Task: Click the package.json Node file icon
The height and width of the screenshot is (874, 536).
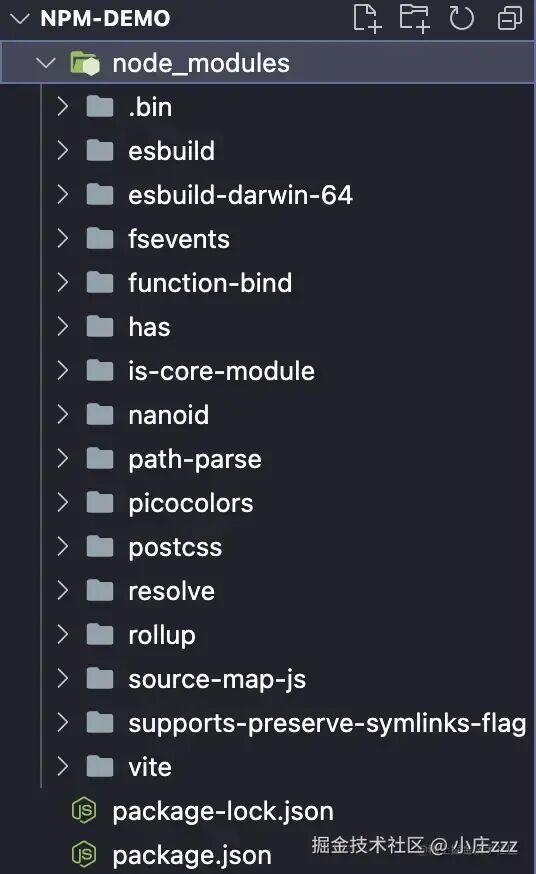Action: (84, 854)
